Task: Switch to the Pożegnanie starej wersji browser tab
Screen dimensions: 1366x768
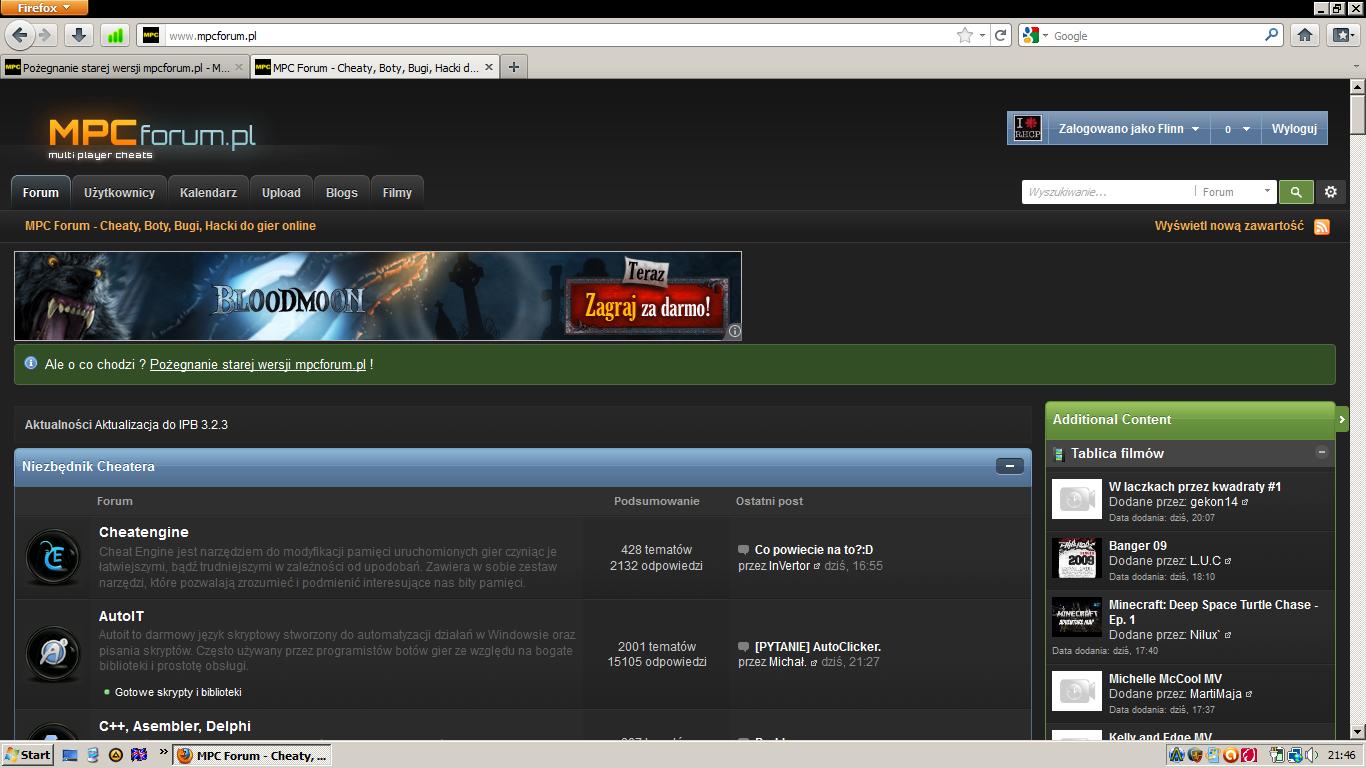Action: click(x=124, y=67)
